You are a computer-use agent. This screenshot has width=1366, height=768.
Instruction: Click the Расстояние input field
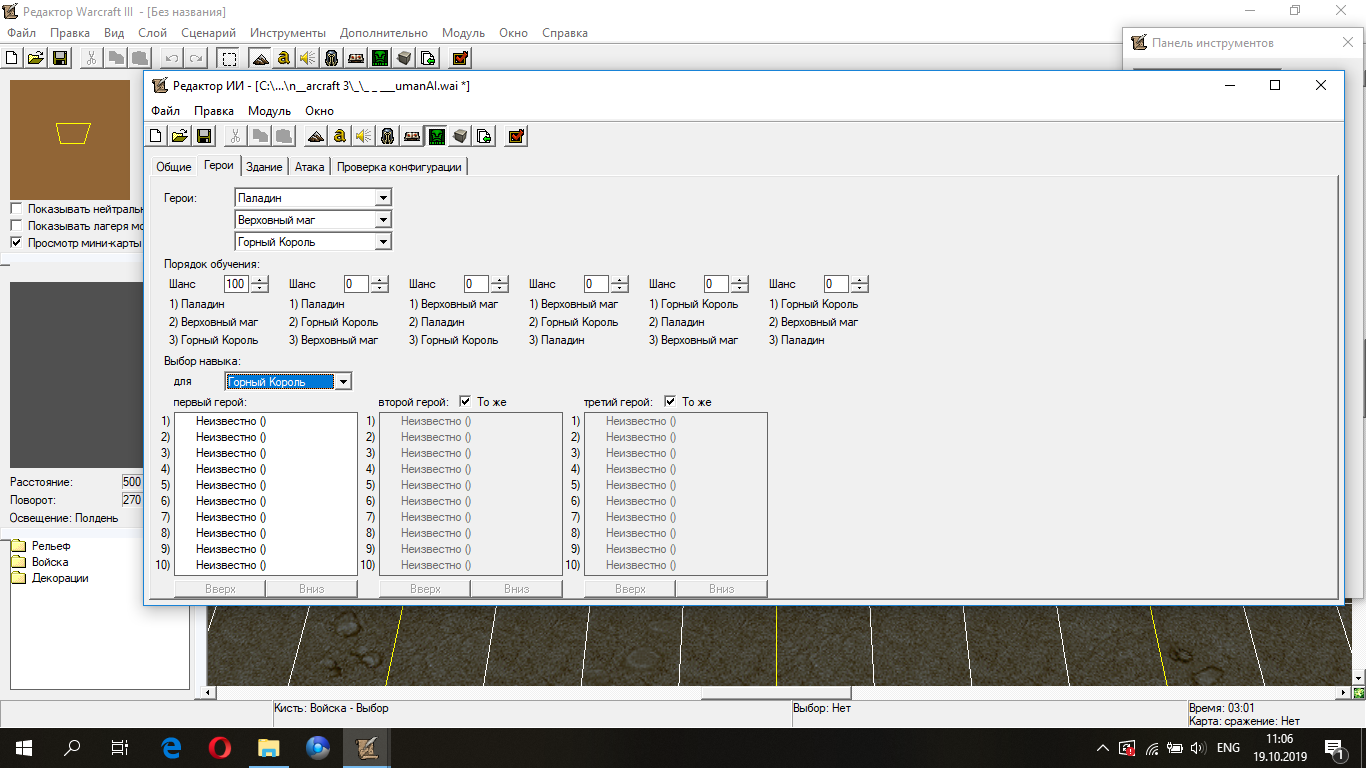click(x=132, y=482)
